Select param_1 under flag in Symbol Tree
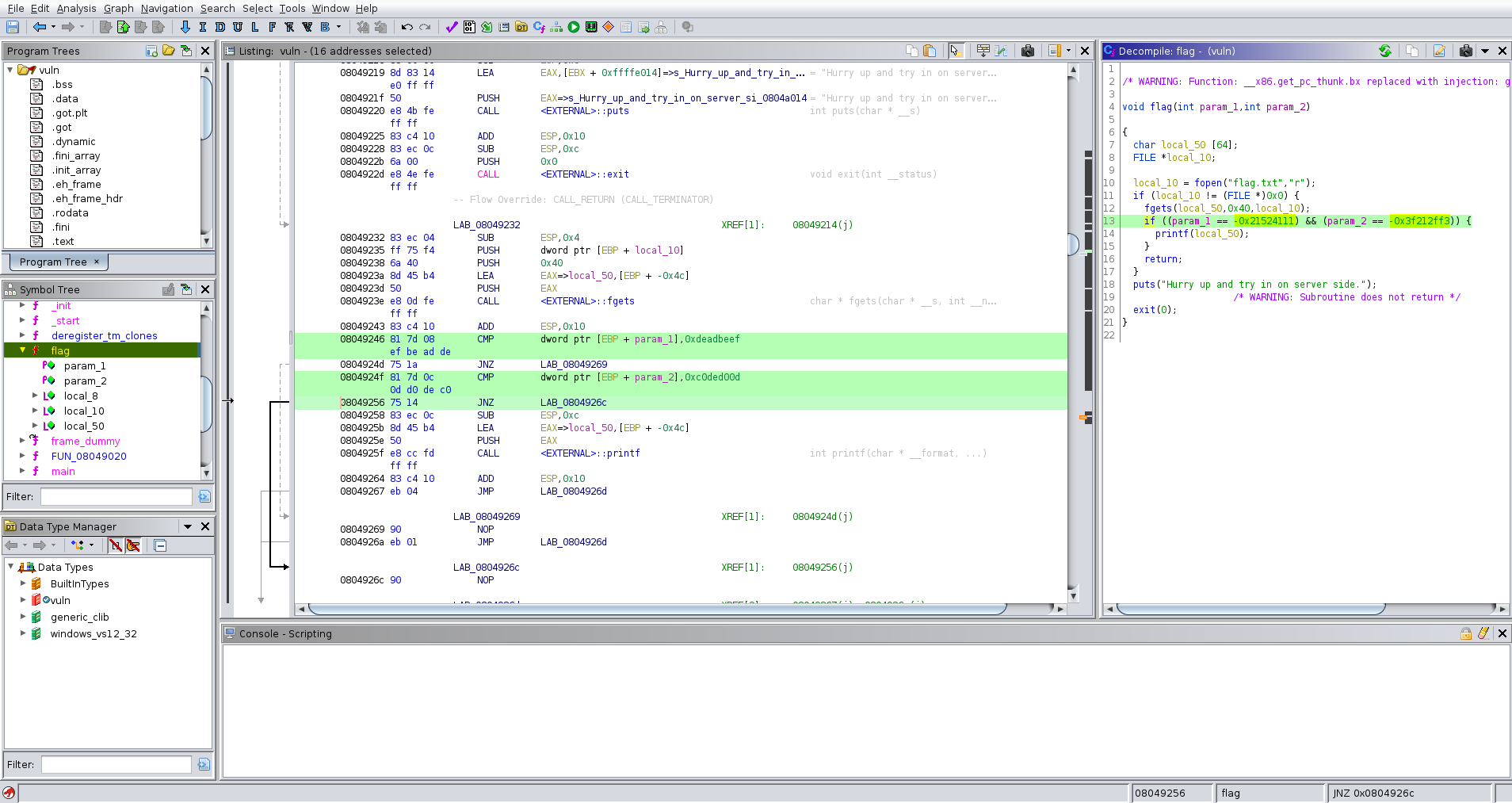The width and height of the screenshot is (1512, 803). click(85, 365)
